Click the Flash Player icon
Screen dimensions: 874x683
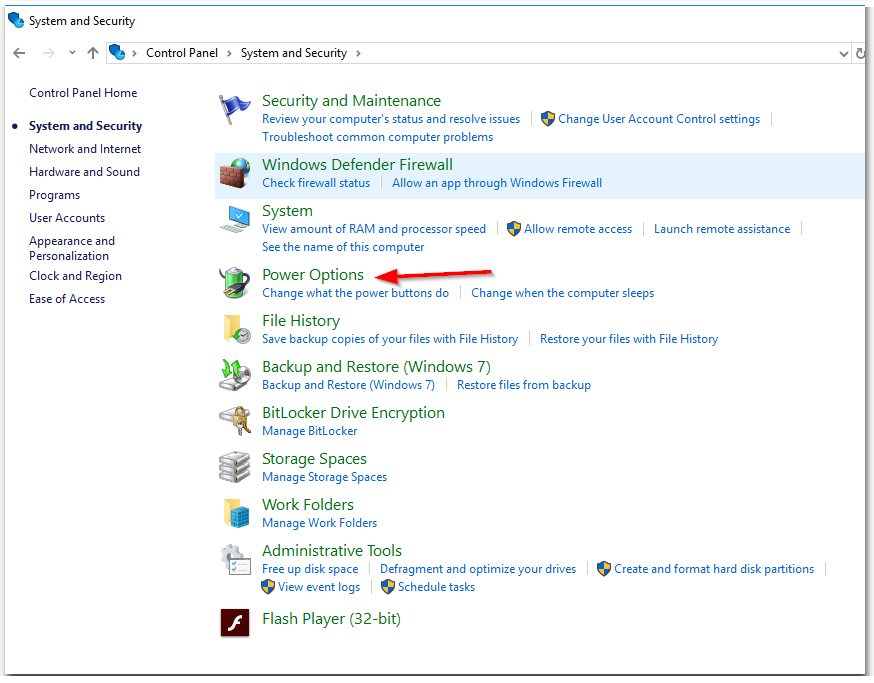tap(235, 622)
